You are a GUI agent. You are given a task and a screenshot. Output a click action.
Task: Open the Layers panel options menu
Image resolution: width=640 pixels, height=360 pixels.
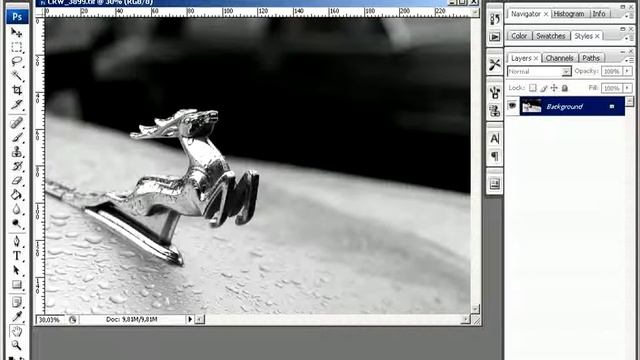point(631,60)
